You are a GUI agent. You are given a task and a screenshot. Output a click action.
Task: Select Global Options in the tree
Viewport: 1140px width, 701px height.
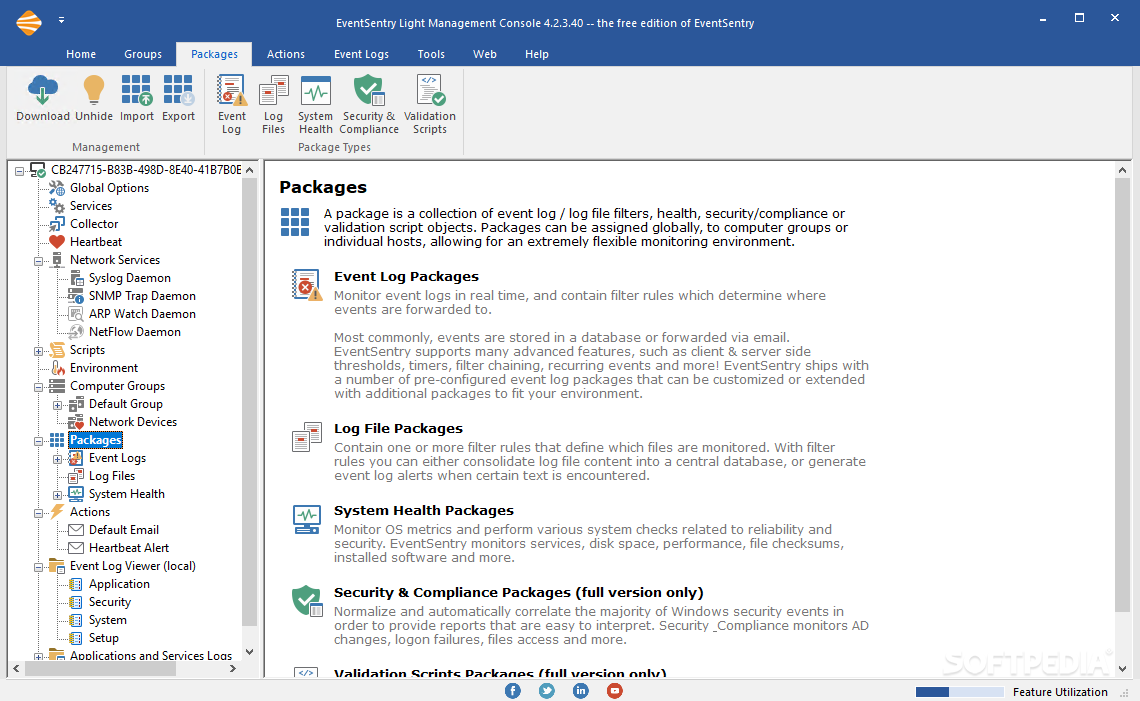click(x=109, y=188)
